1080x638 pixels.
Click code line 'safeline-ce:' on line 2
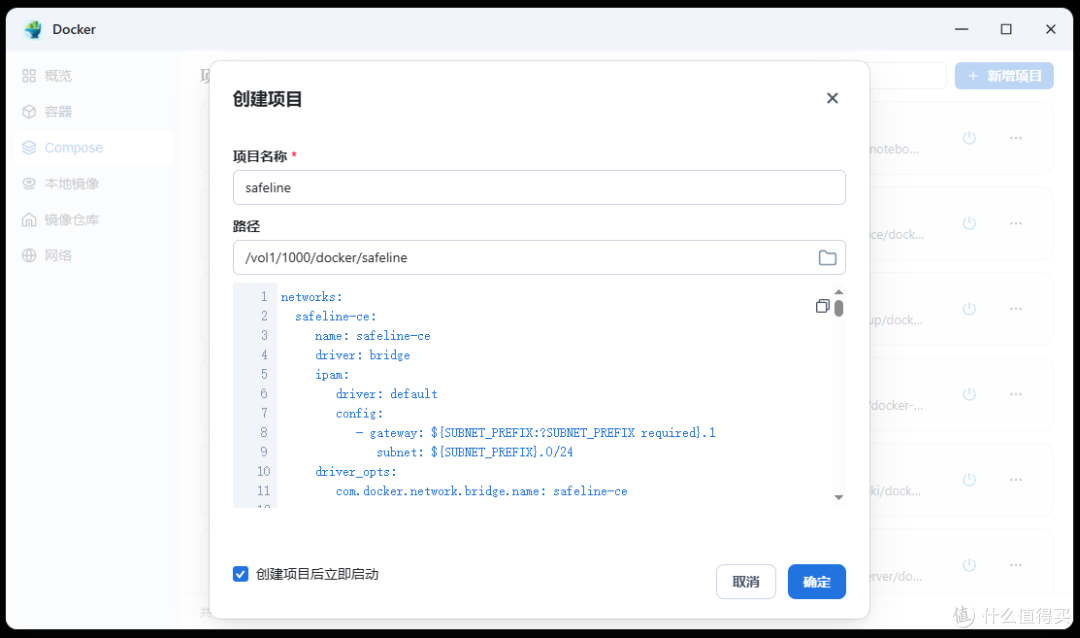coord(335,316)
